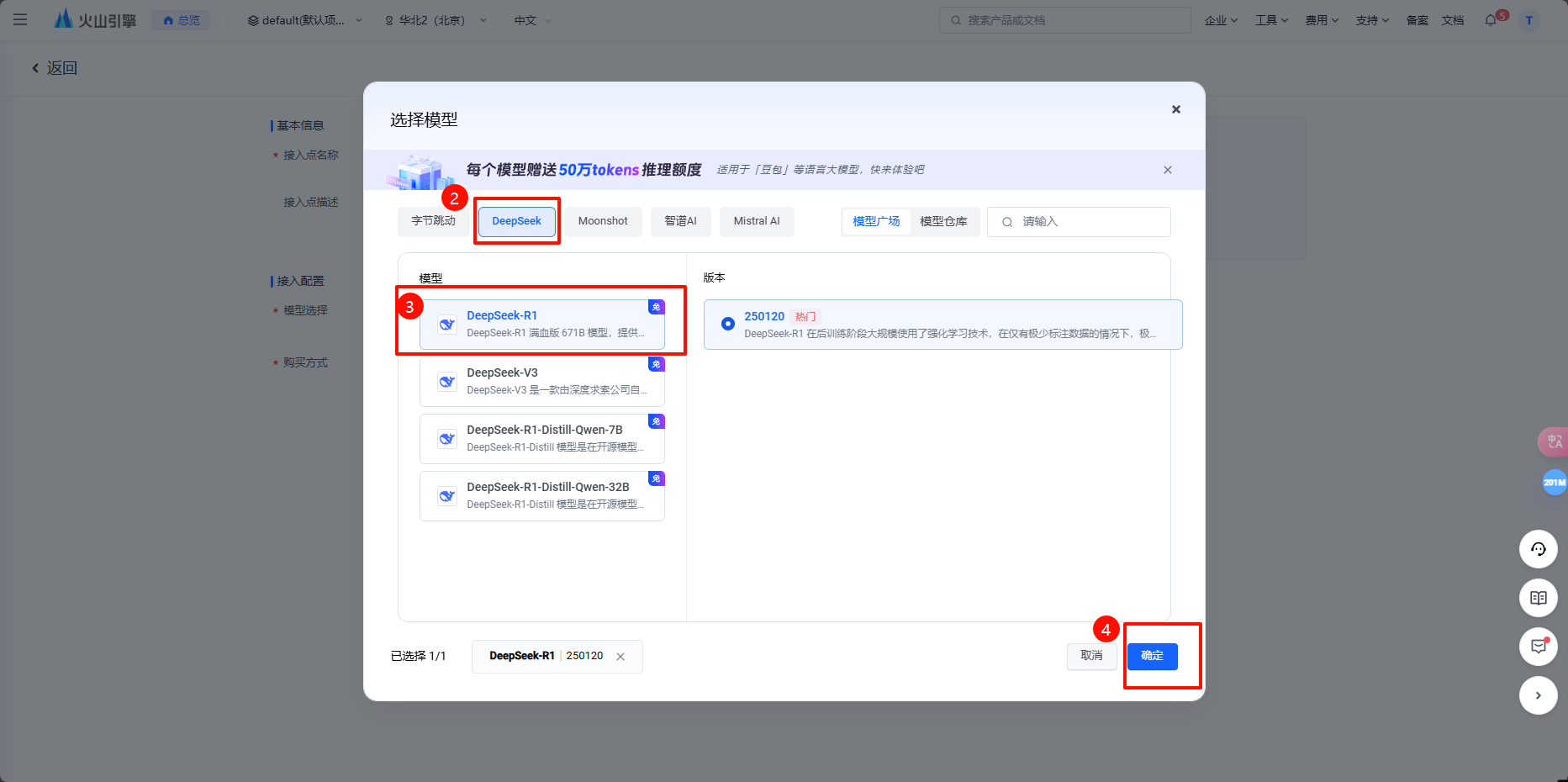This screenshot has height=782, width=1568.
Task: Expand the default project dropdown
Action: click(304, 20)
